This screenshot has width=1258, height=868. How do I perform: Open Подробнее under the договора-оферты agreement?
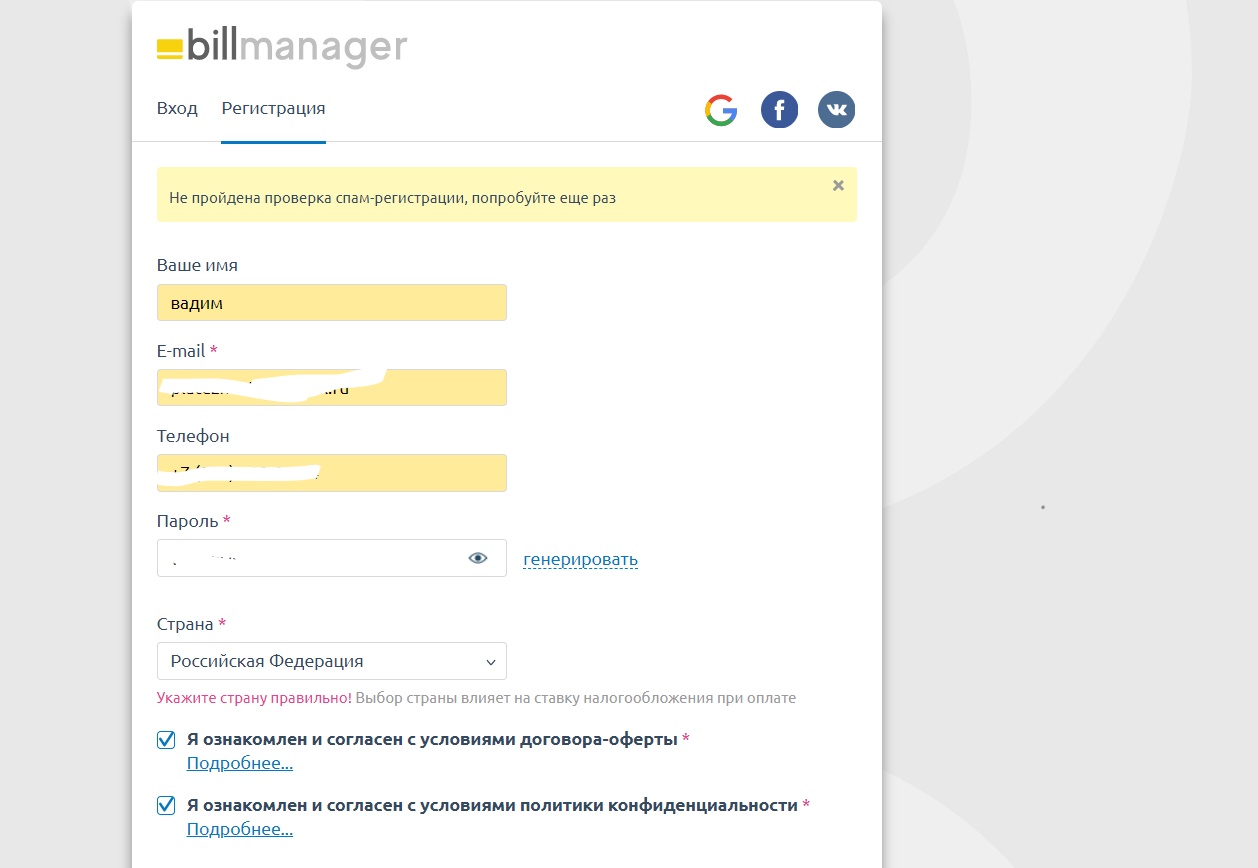(x=239, y=764)
